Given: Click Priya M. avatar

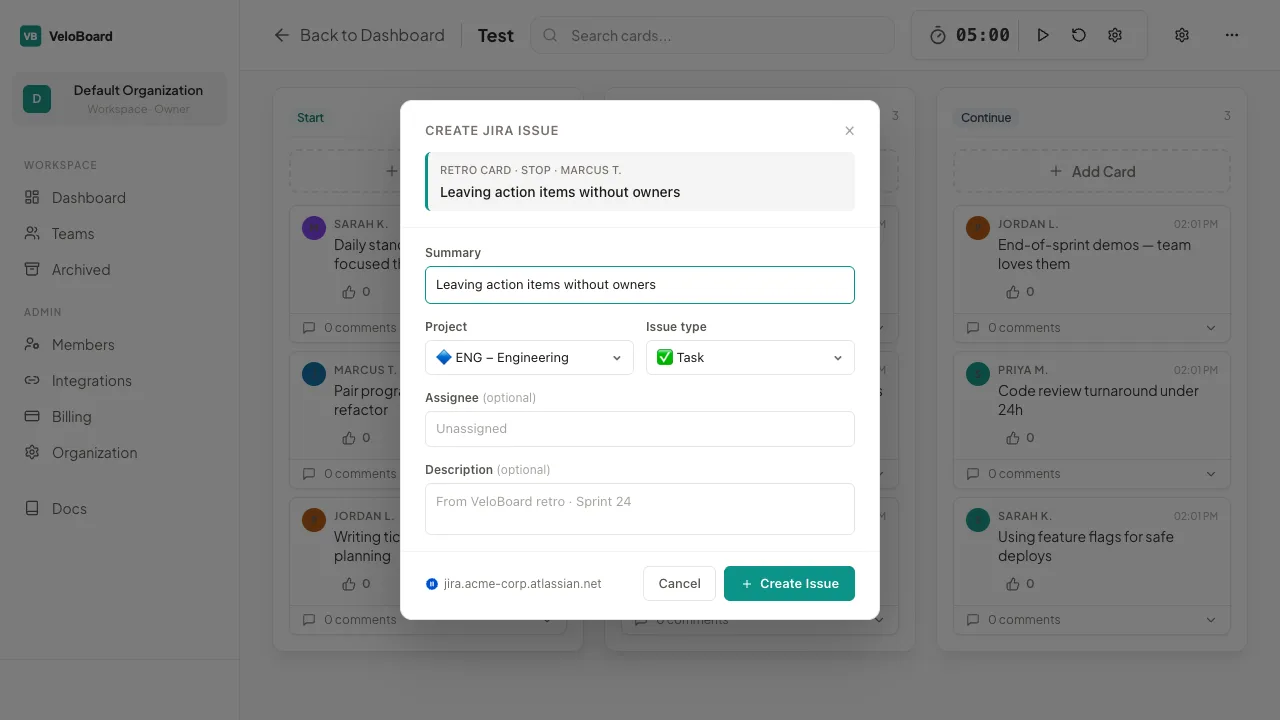Looking at the screenshot, I should click(x=978, y=374).
